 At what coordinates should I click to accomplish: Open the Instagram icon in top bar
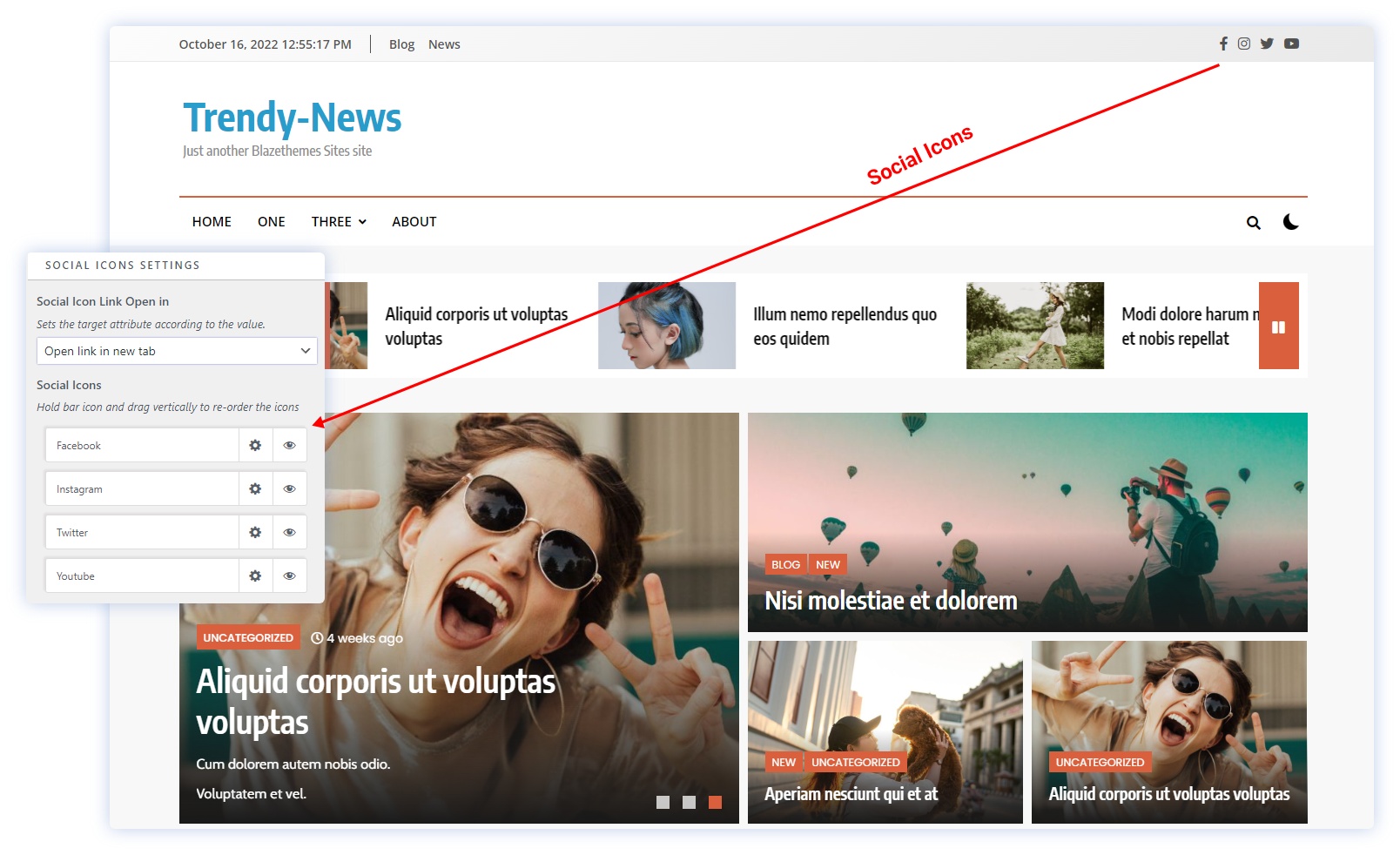(x=1244, y=44)
